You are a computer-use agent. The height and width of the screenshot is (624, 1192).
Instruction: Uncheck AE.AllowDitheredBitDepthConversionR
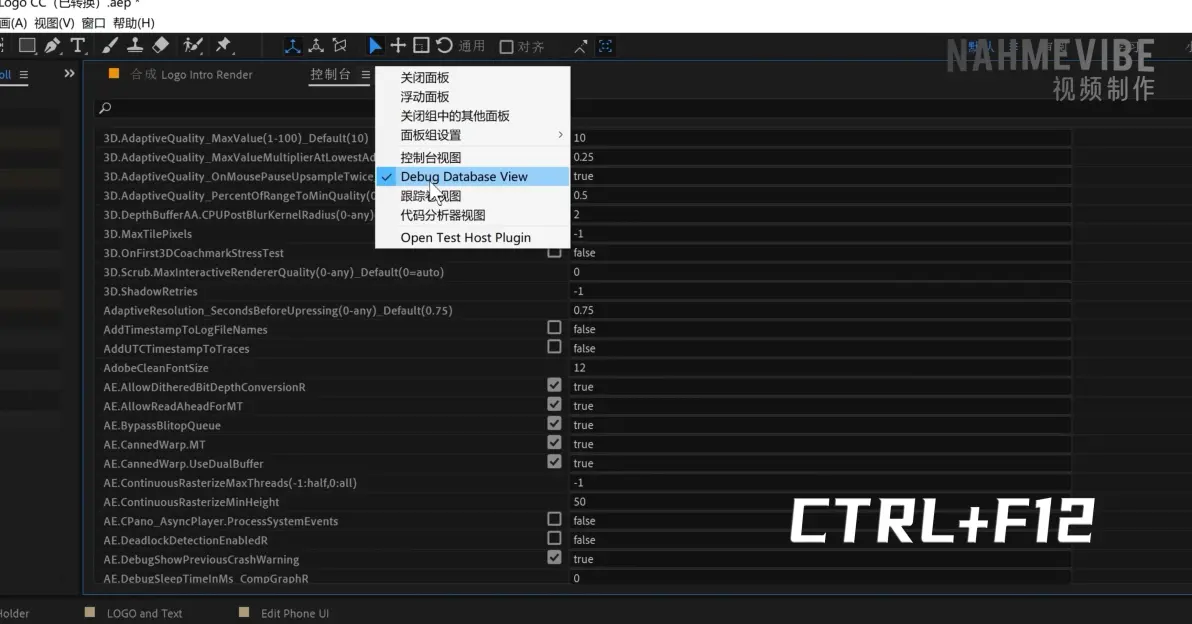pos(555,384)
